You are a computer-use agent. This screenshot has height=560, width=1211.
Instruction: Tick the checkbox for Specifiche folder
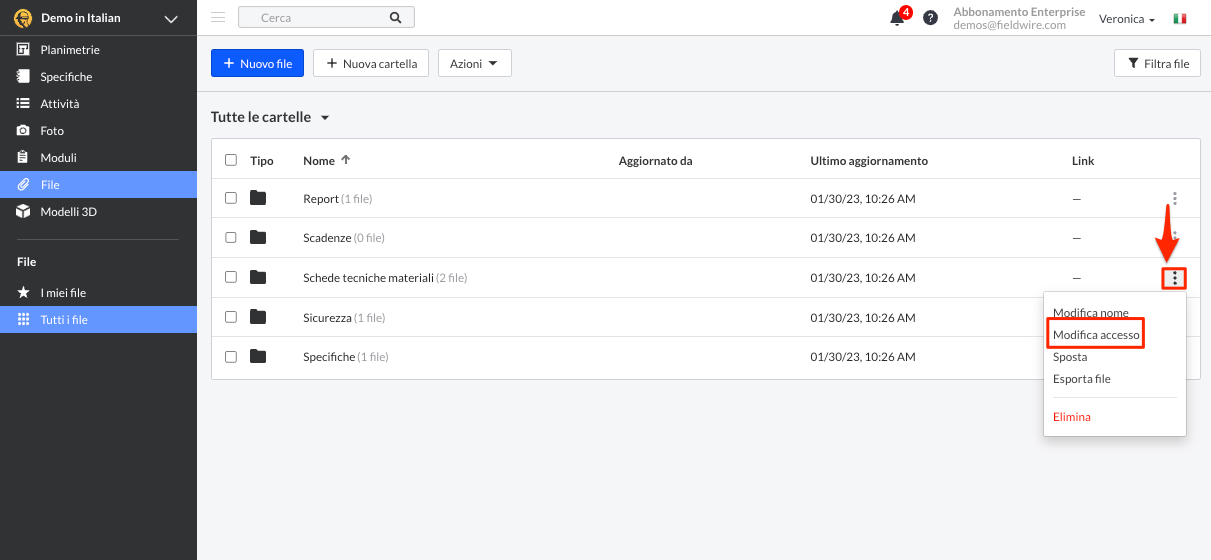pyautogui.click(x=231, y=356)
